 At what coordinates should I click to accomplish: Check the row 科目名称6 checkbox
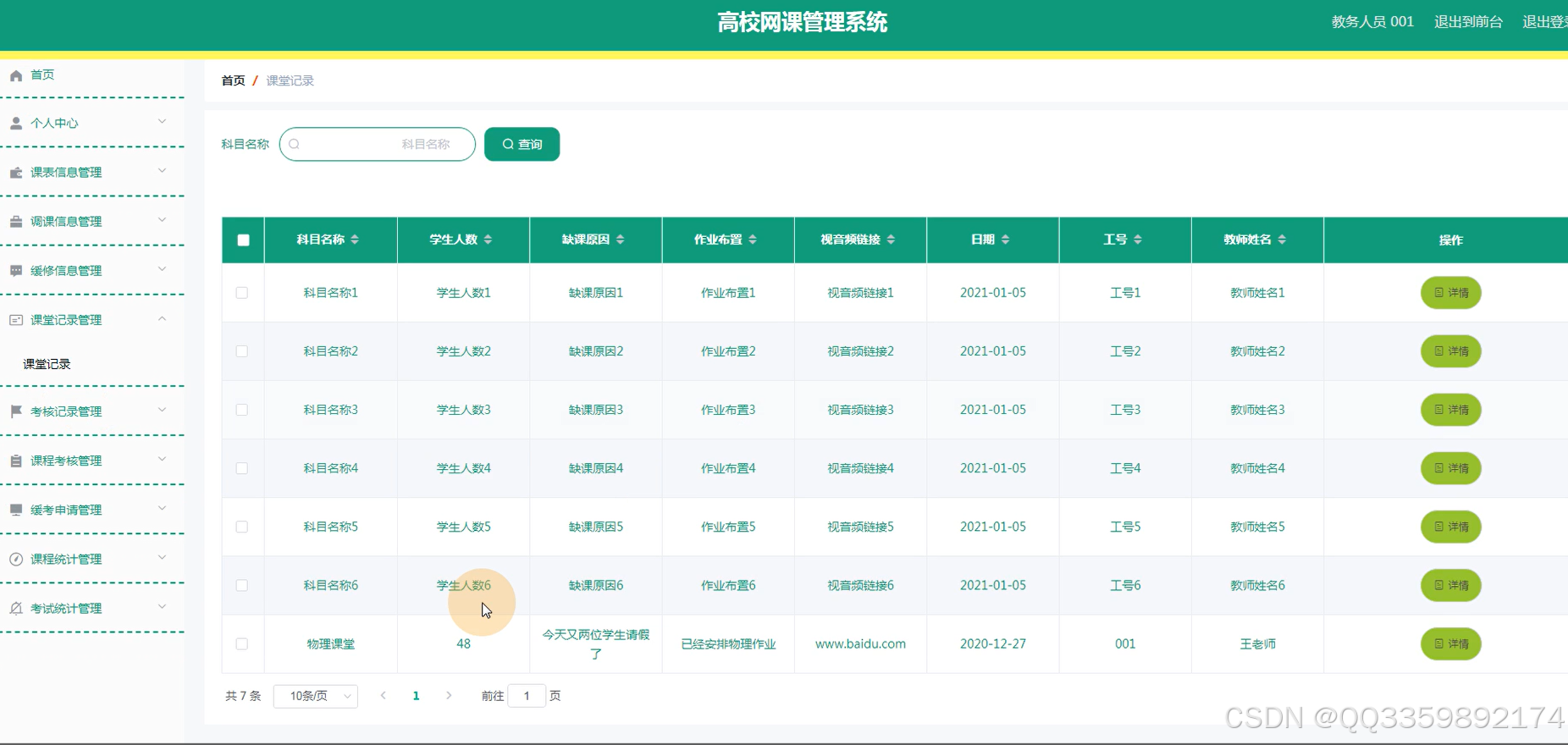(x=242, y=585)
